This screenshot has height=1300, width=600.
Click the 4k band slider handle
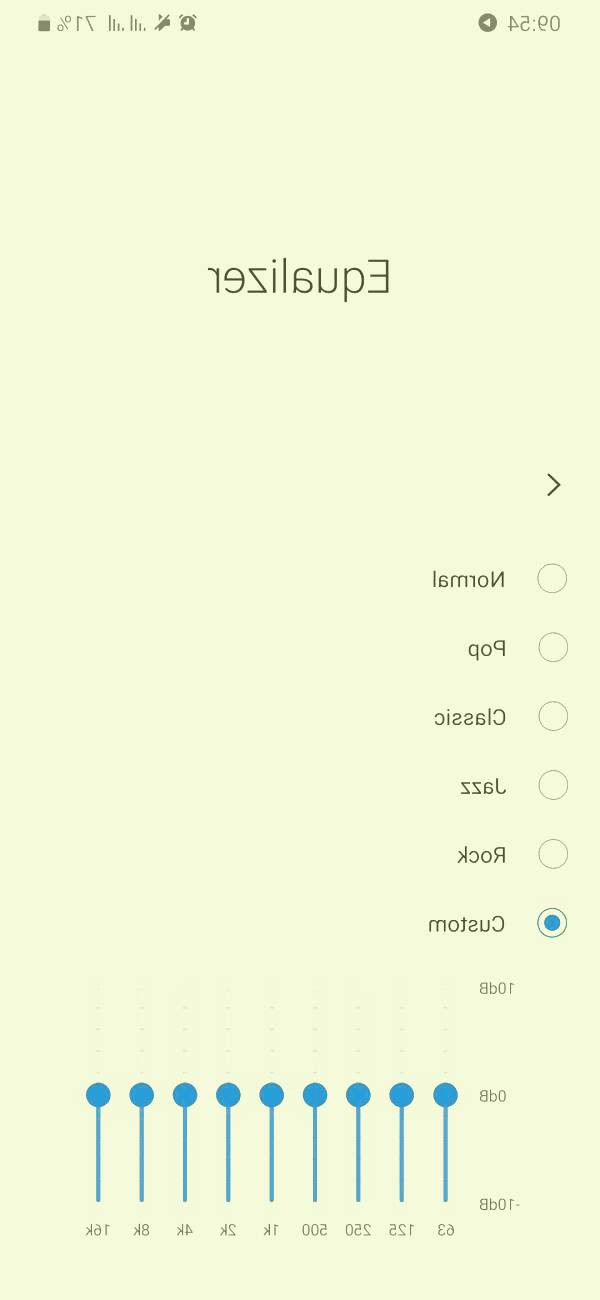coord(185,1095)
